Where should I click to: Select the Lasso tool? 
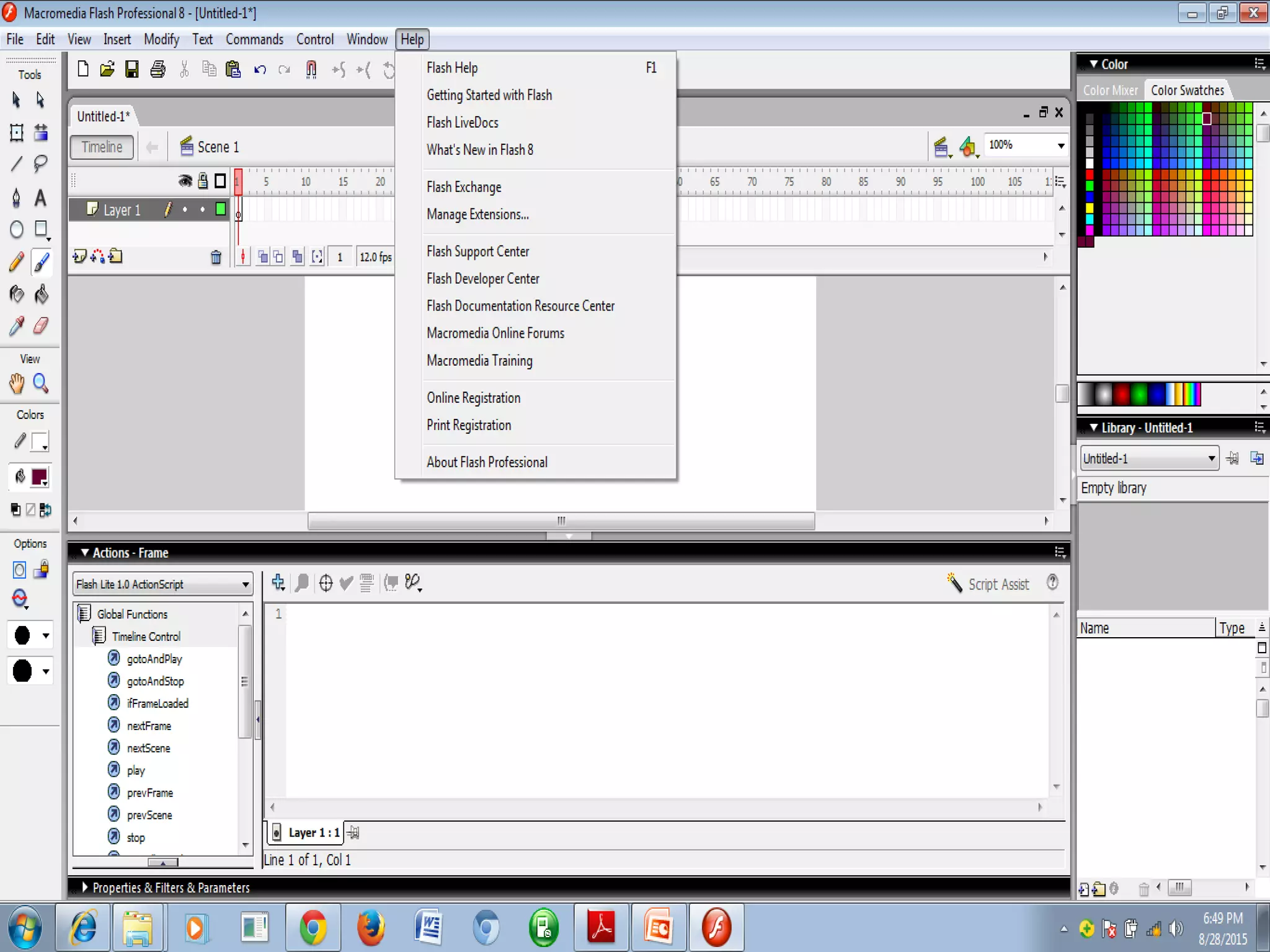pos(41,164)
